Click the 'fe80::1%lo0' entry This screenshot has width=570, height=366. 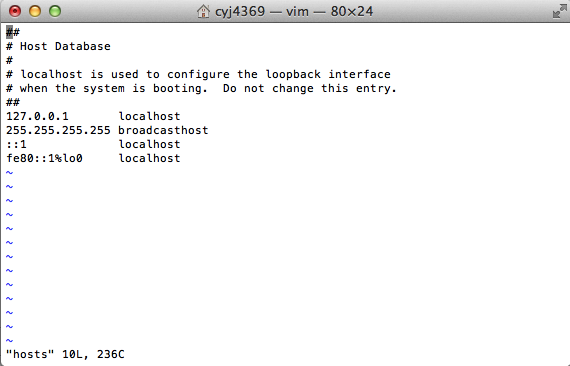44,158
